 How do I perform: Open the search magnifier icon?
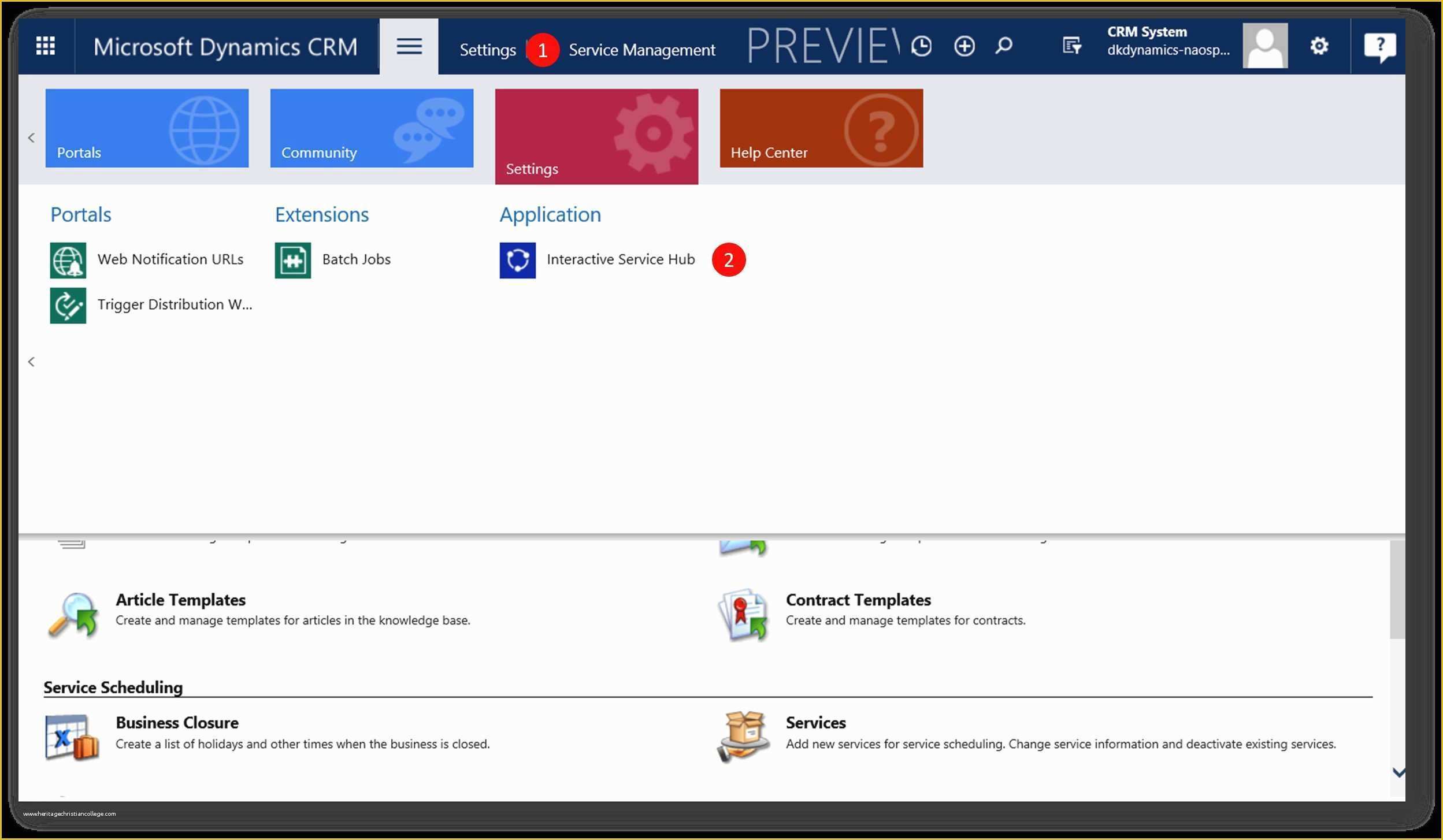click(x=1004, y=46)
